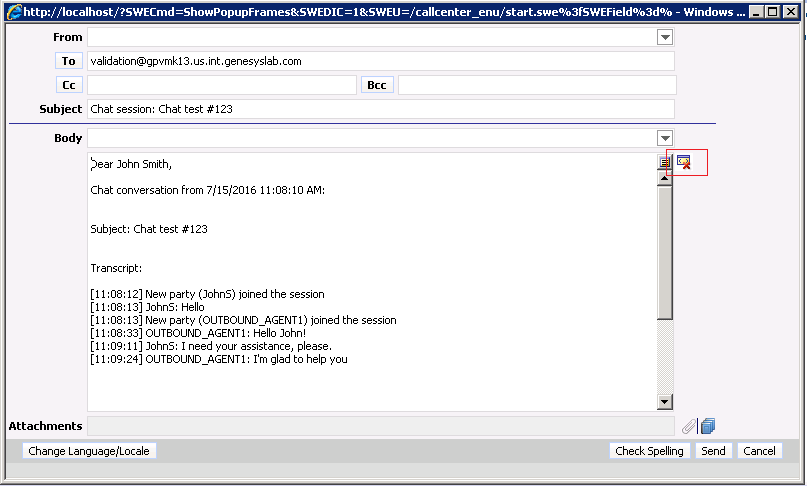Send the email

point(713,451)
